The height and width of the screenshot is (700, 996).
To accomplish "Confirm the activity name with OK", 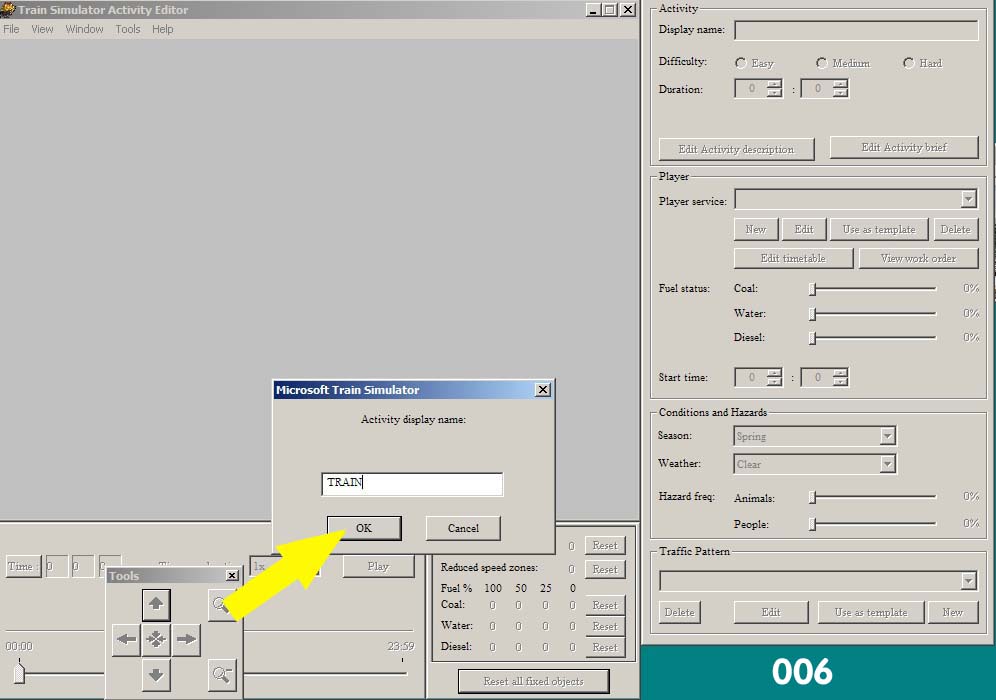I will (364, 528).
